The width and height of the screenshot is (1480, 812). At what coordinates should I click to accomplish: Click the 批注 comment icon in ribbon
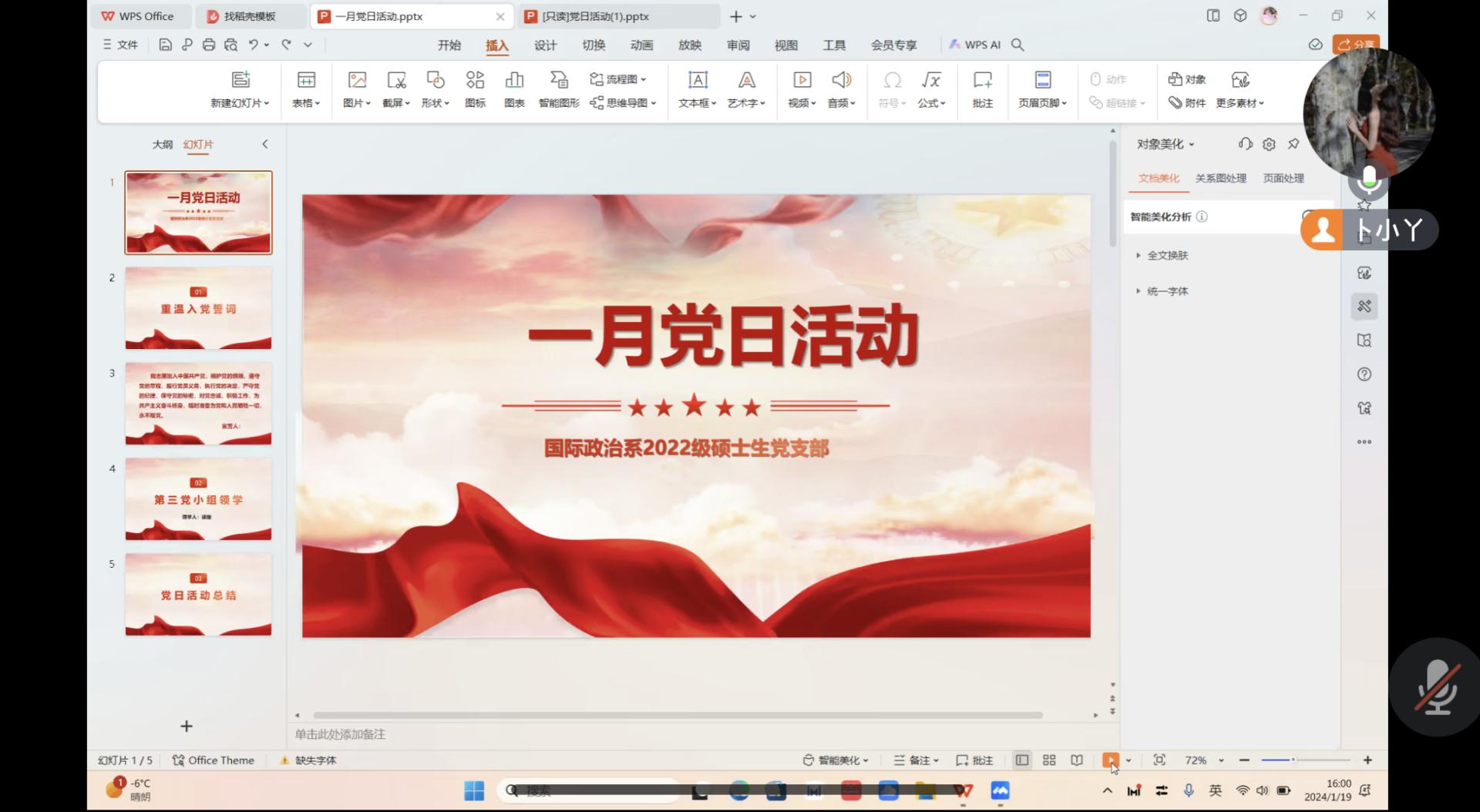click(983, 80)
